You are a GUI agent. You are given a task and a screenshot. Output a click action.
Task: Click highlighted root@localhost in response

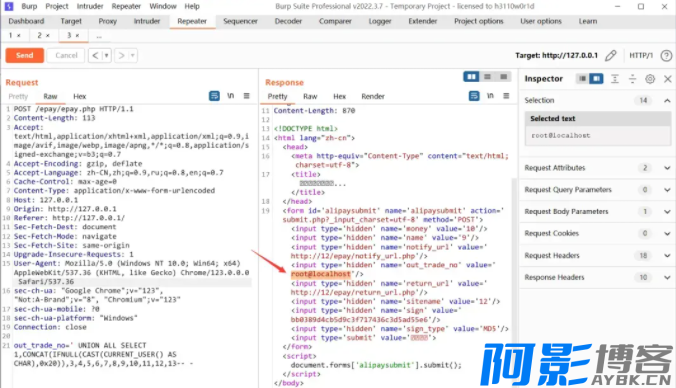point(321,274)
